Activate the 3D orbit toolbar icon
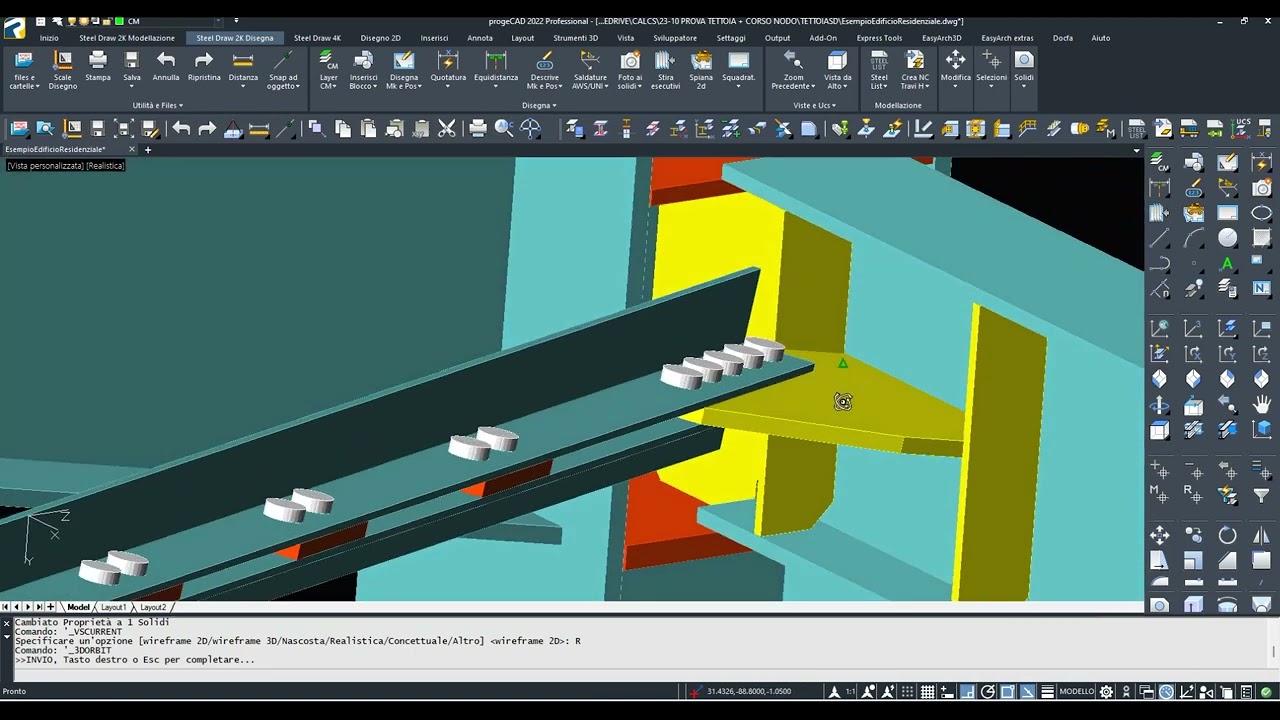 (x=531, y=128)
